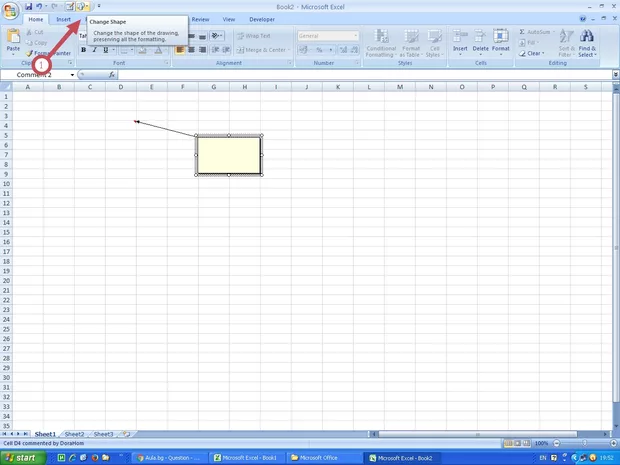Open the Orientation text angle menu

click(217, 36)
